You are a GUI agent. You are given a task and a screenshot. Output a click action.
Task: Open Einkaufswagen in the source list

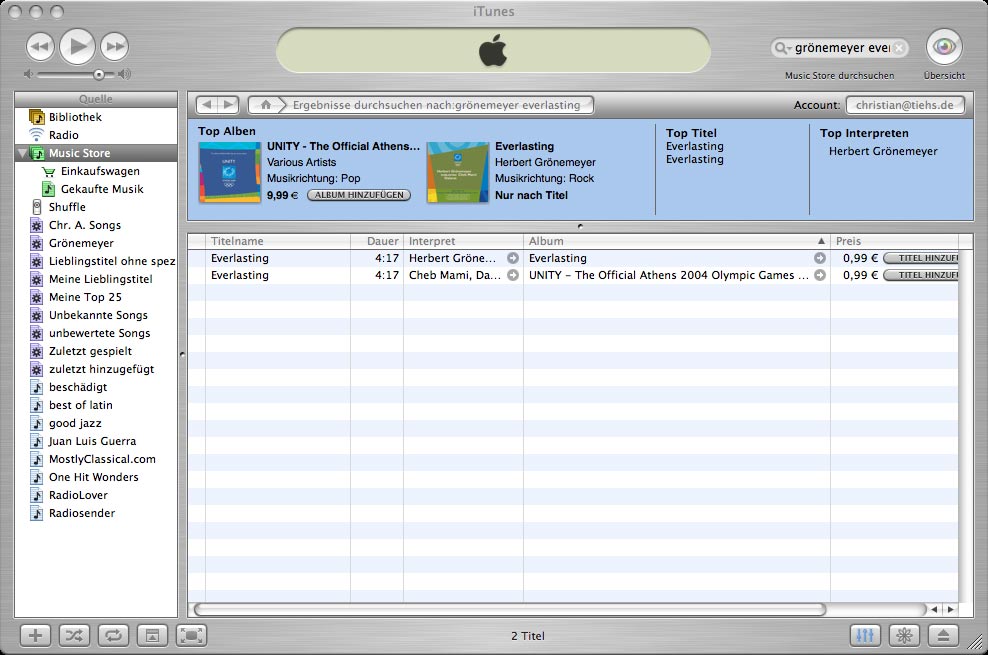click(x=101, y=171)
